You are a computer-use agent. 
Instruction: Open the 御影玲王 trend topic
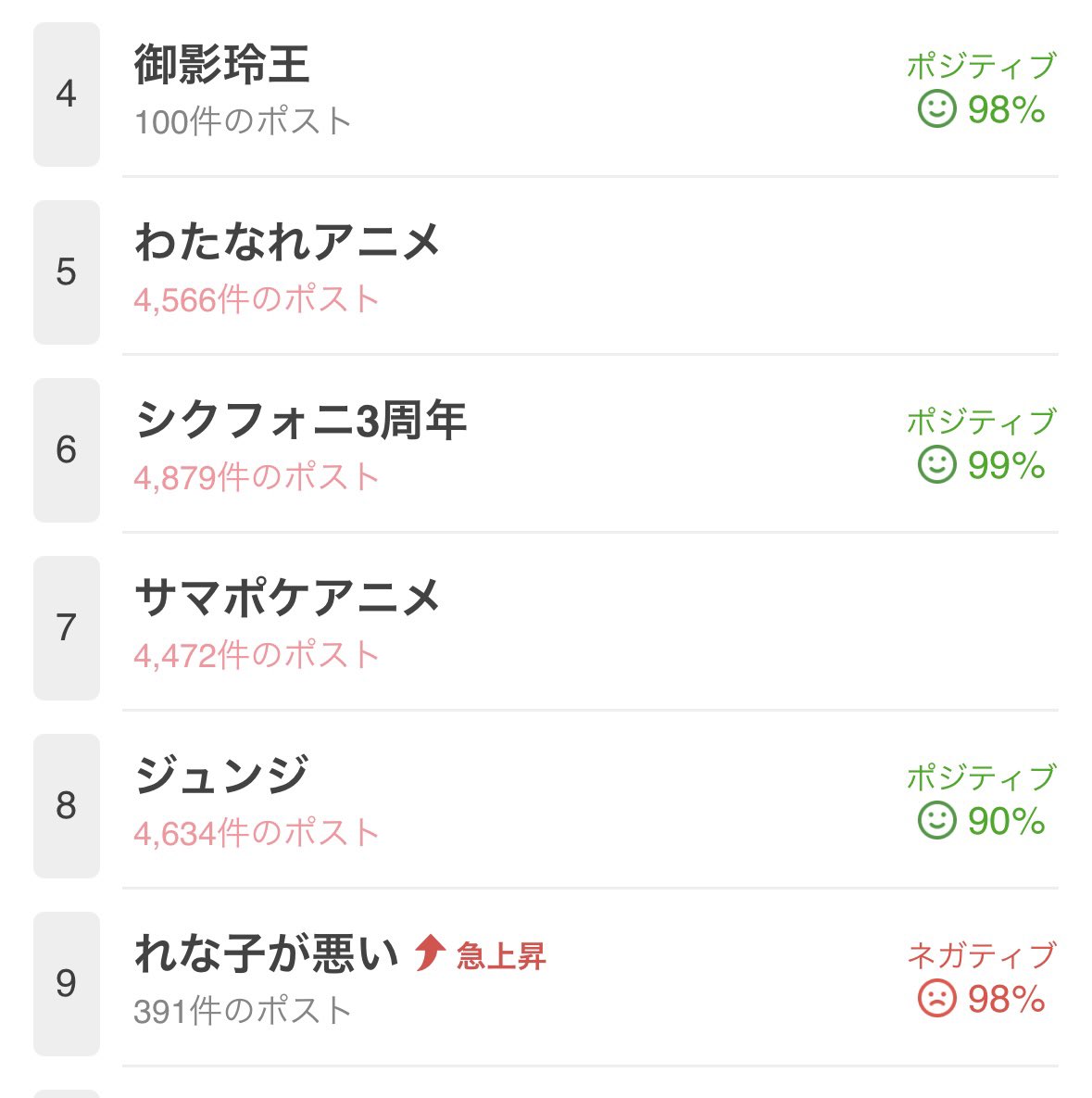point(221,65)
